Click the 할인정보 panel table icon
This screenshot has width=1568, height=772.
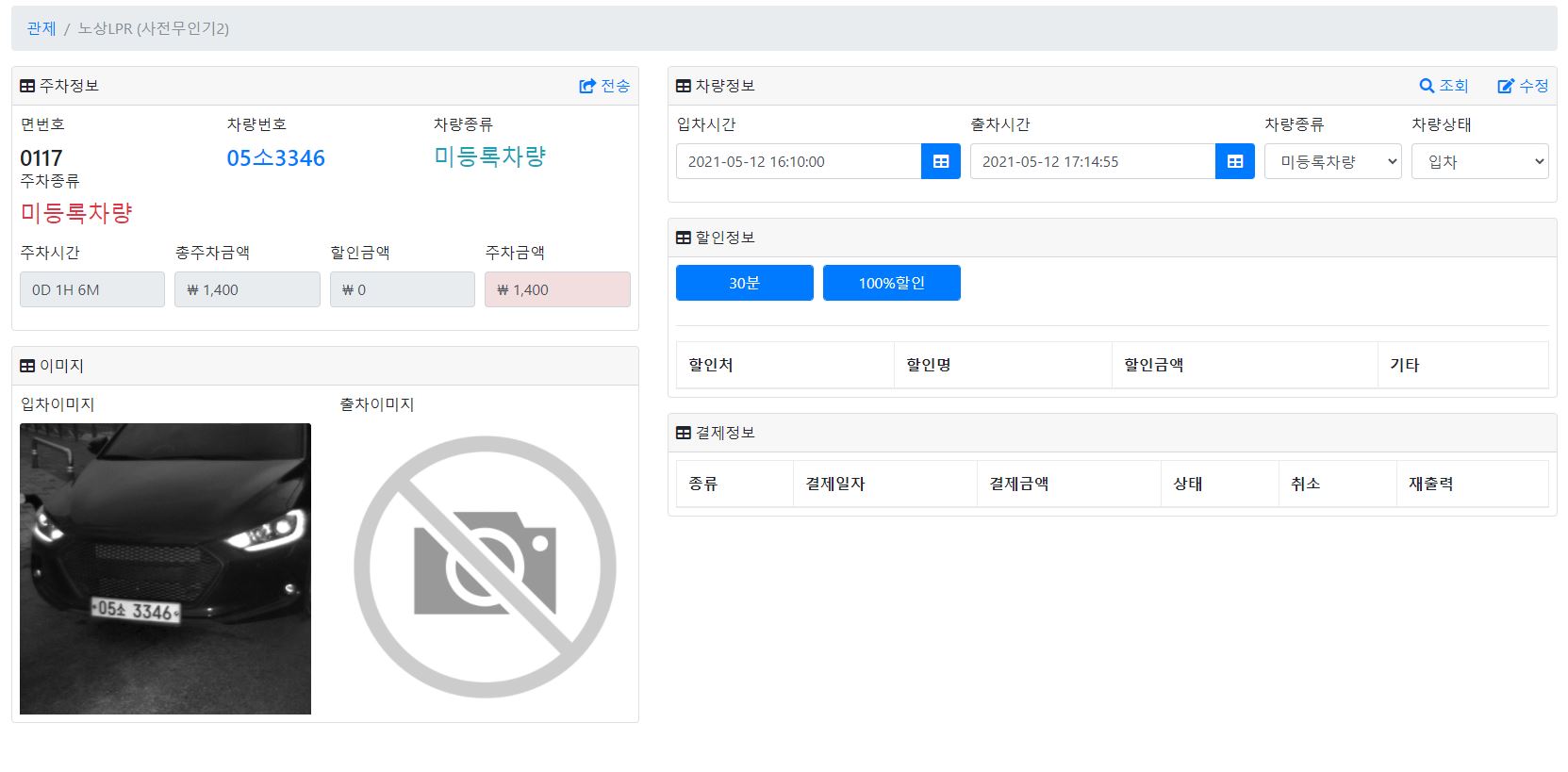click(x=684, y=238)
